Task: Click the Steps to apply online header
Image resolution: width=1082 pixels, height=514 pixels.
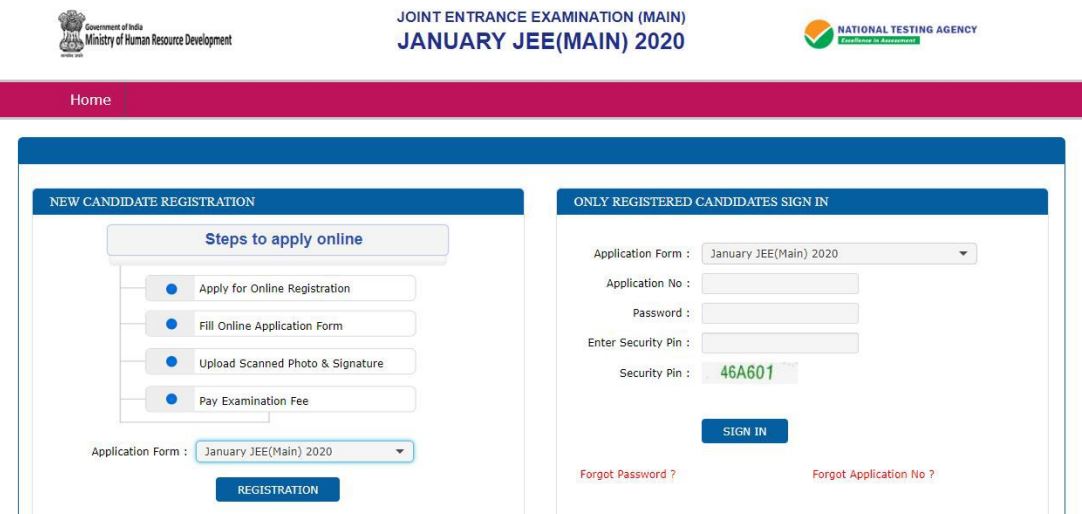Action: click(x=277, y=239)
